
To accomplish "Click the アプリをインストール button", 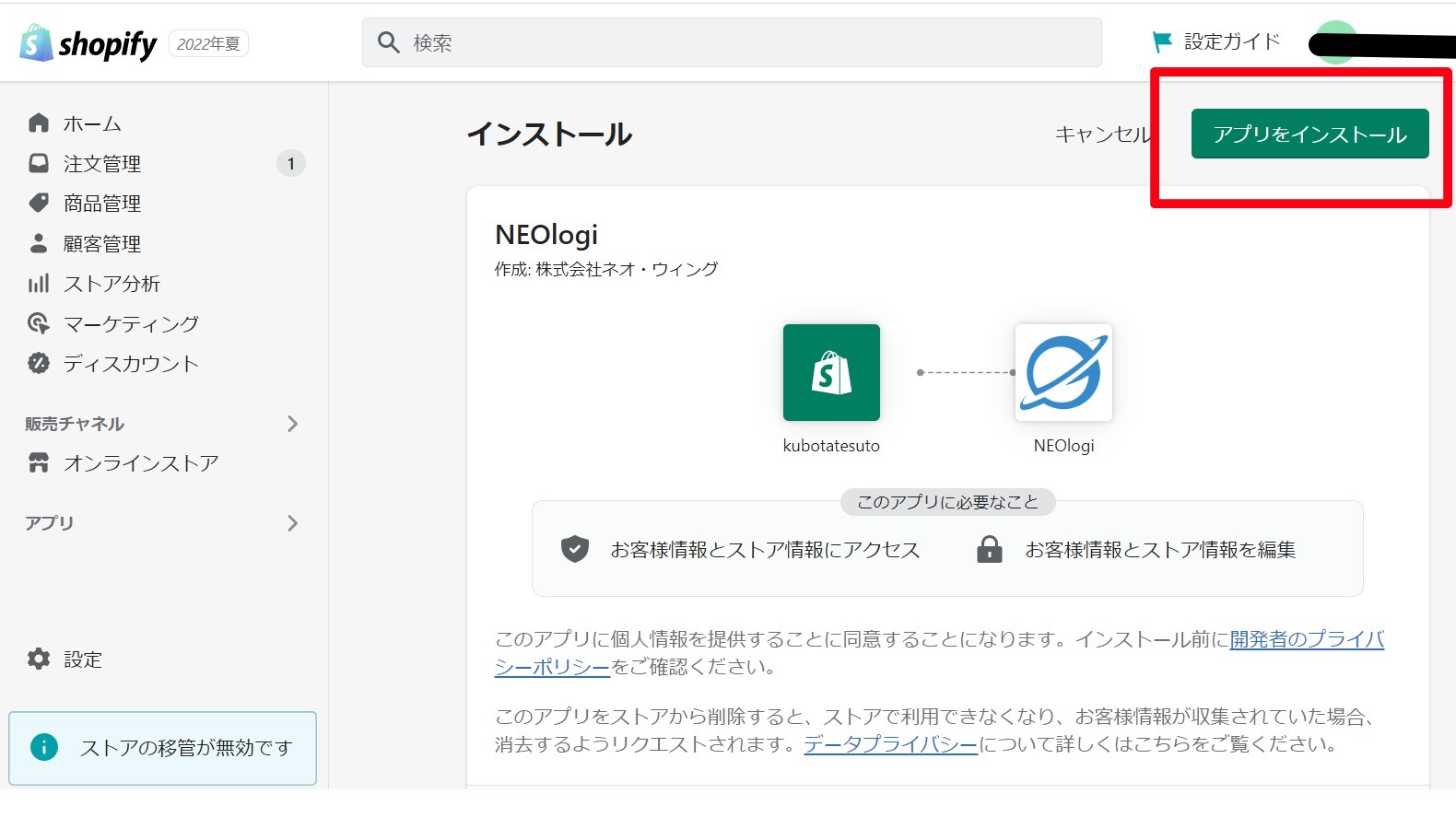I will point(1309,134).
